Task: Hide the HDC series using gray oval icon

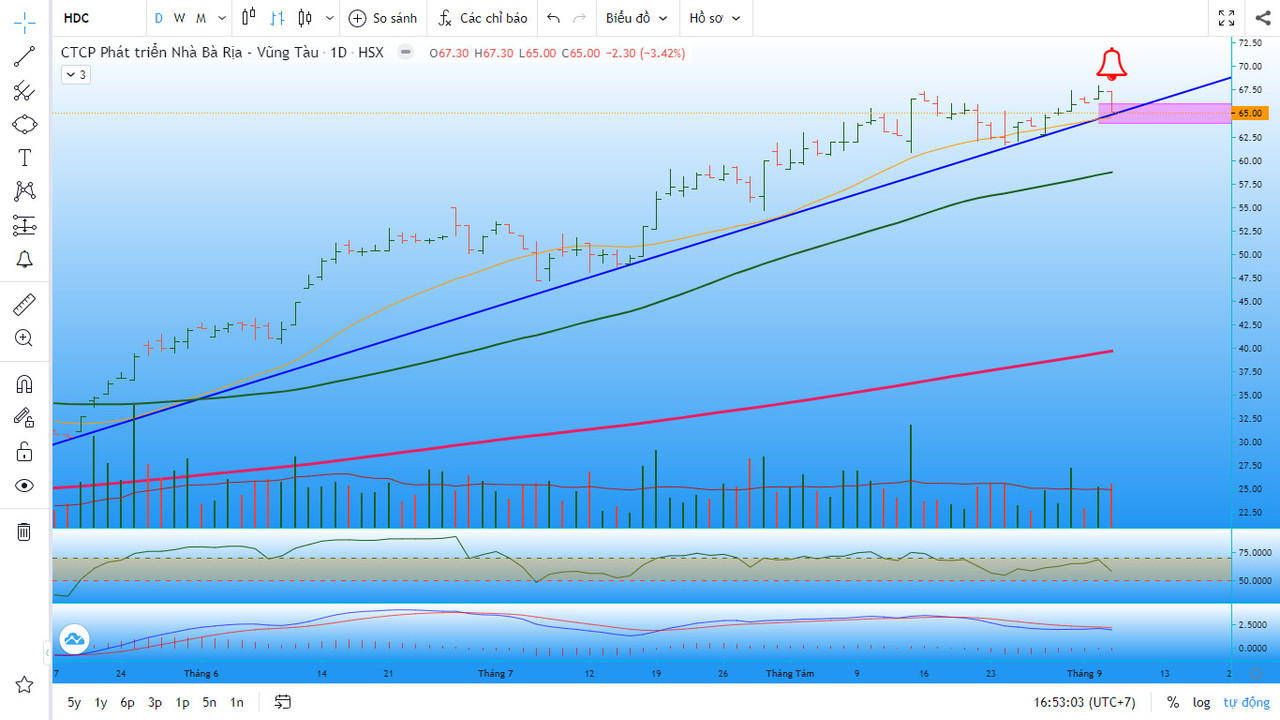Action: click(x=405, y=53)
